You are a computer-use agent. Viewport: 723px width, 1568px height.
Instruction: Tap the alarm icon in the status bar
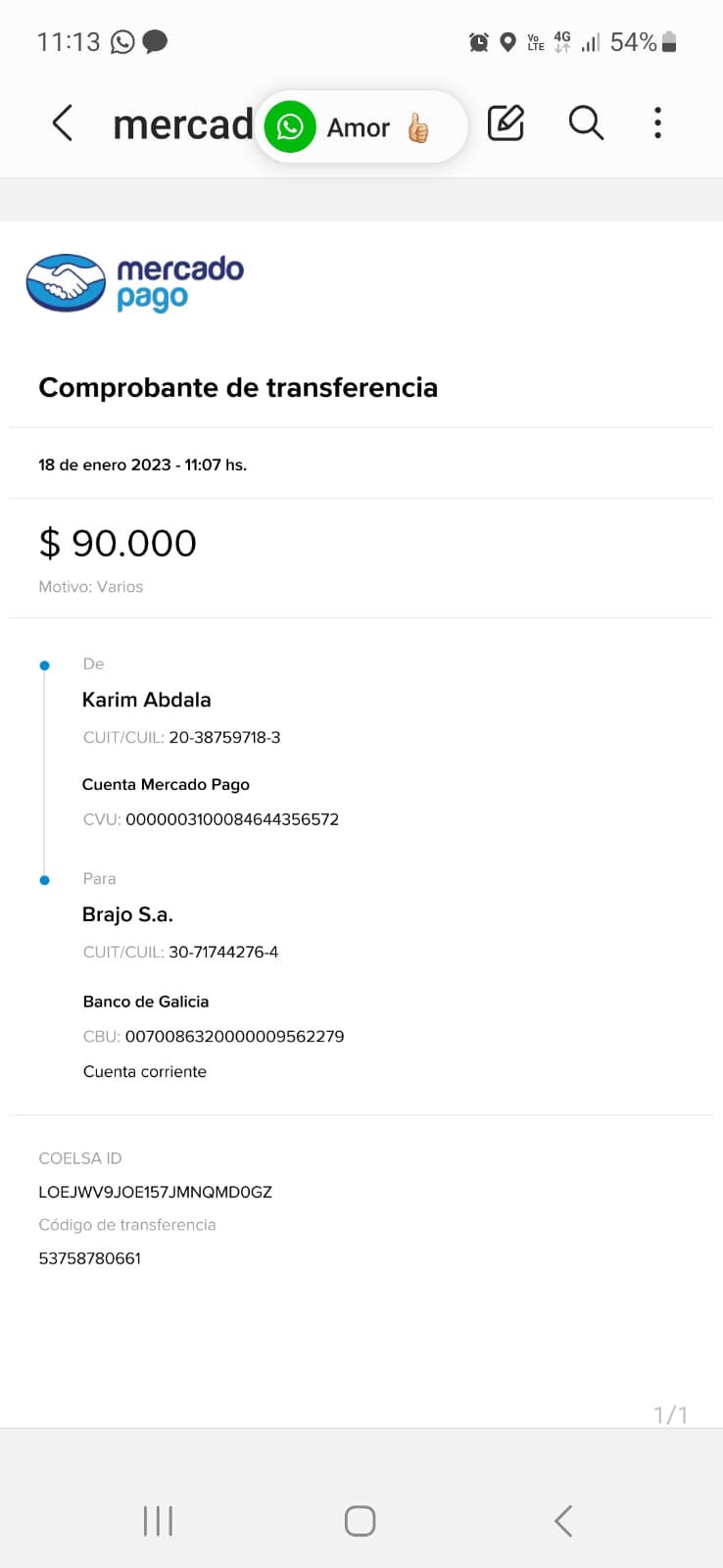[479, 42]
